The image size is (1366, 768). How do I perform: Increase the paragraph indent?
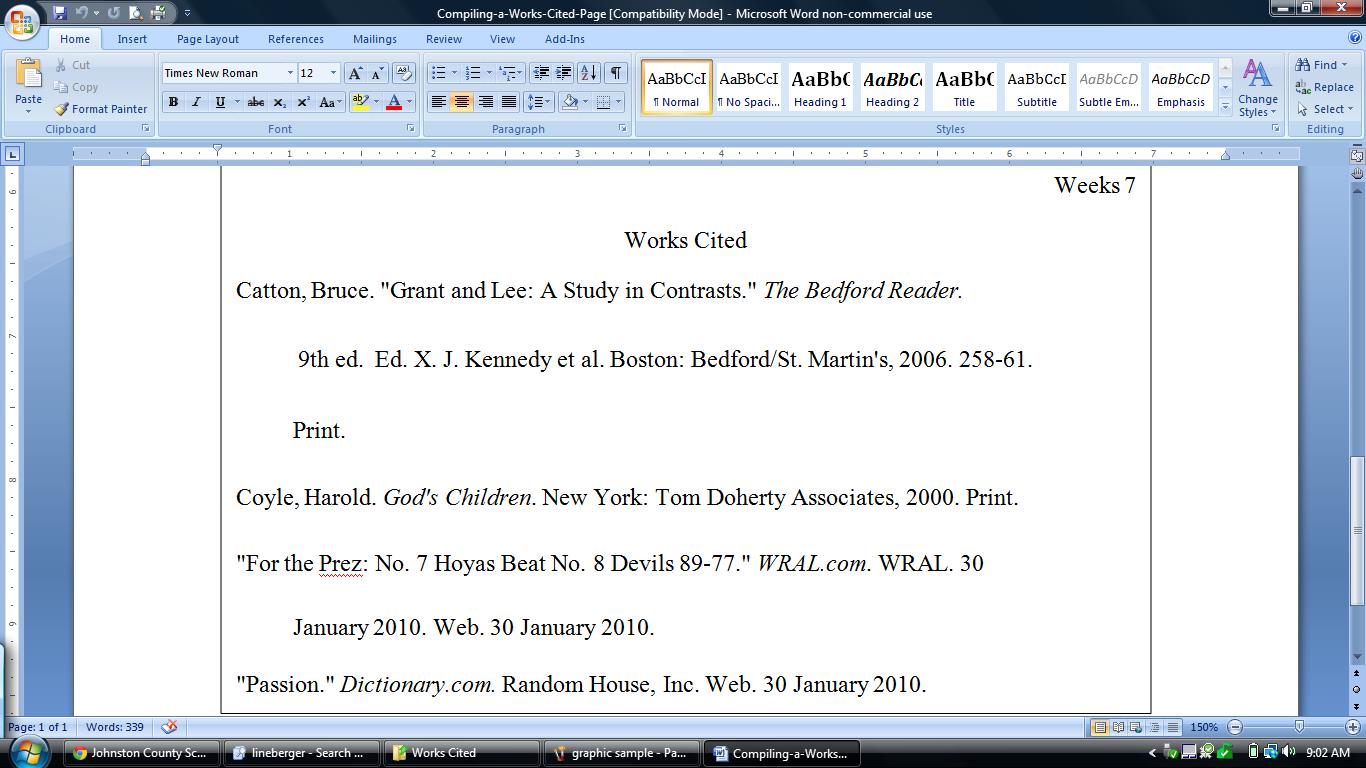point(564,73)
